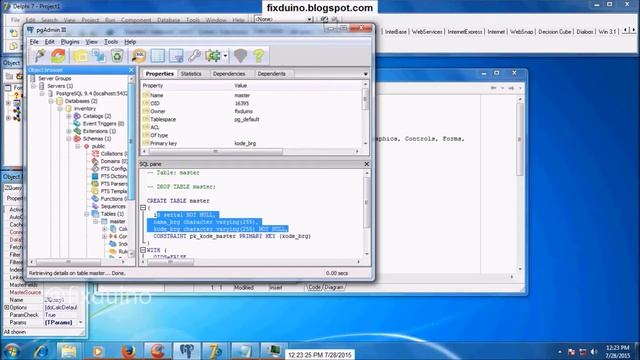Select the Domains tree item
The height and width of the screenshot is (360, 640).
click(114, 161)
